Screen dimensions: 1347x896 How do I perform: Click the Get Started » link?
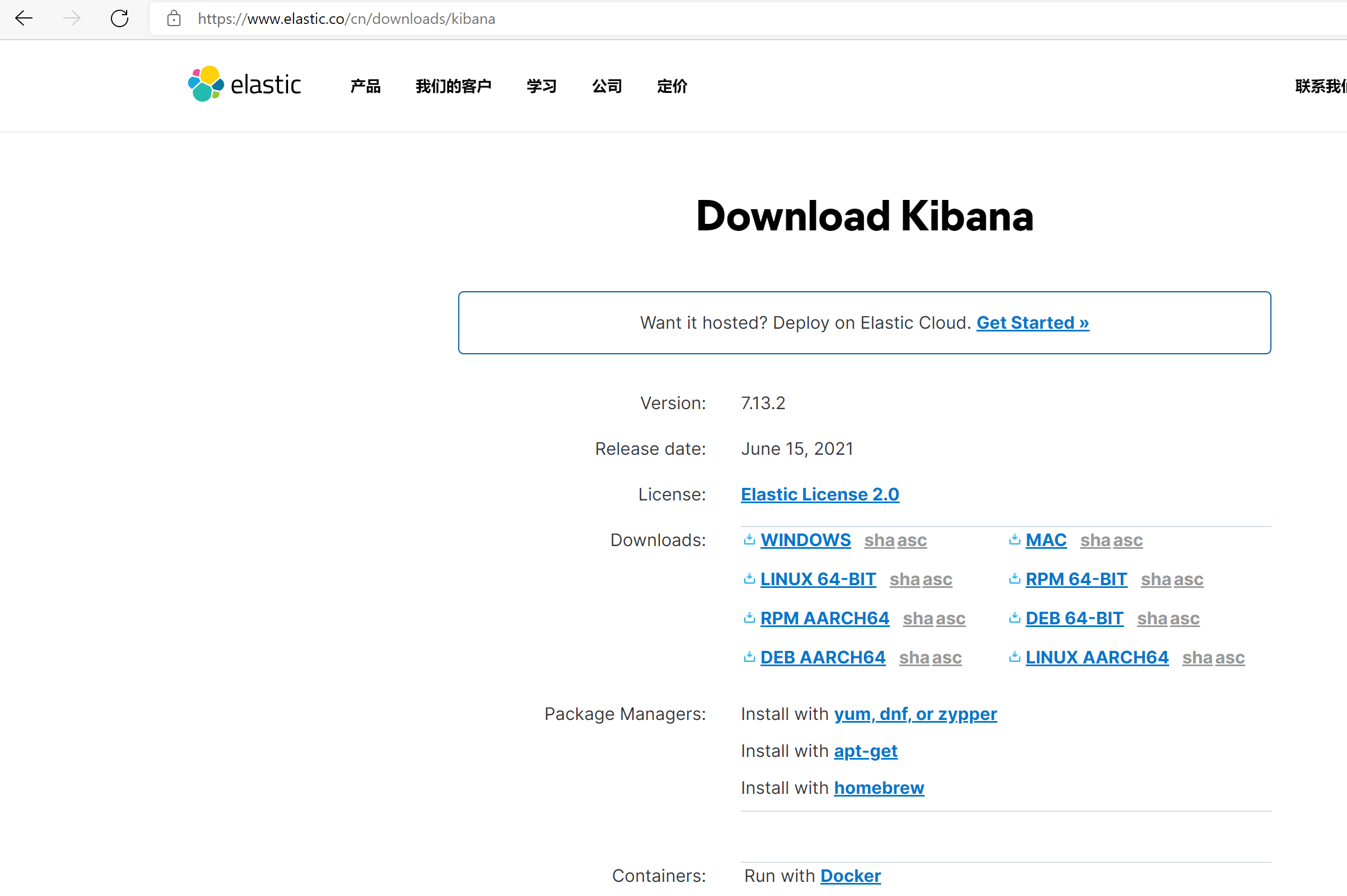[1033, 323]
